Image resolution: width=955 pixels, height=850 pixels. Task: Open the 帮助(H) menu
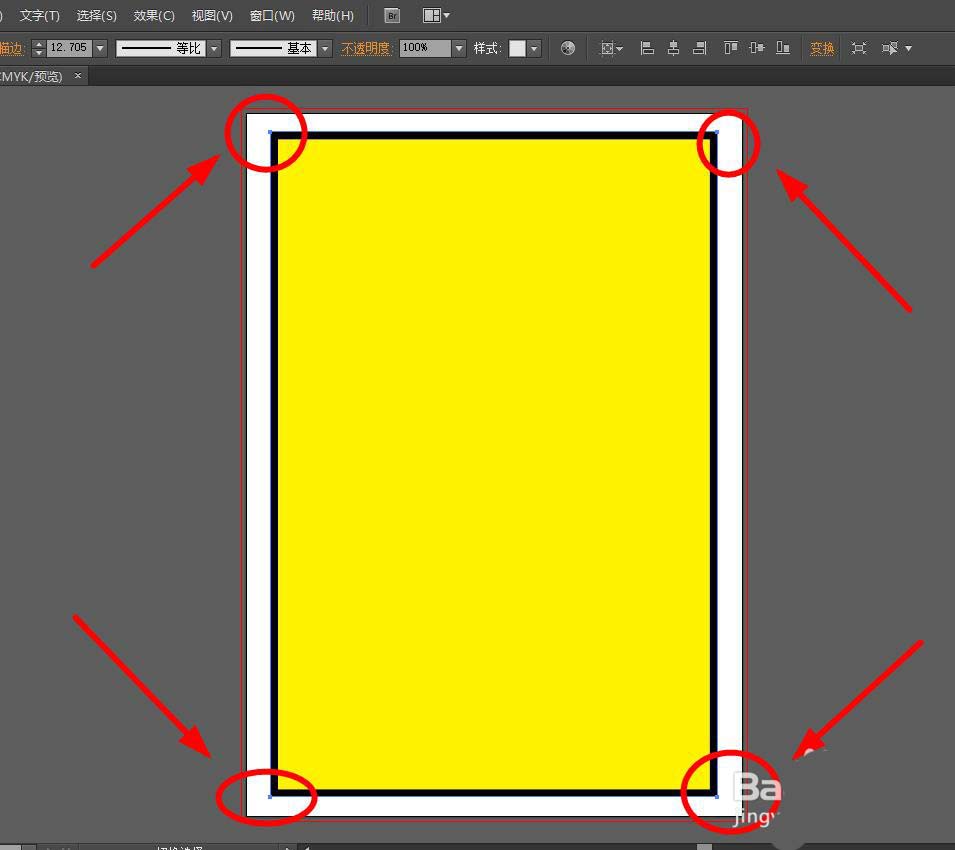tap(333, 16)
